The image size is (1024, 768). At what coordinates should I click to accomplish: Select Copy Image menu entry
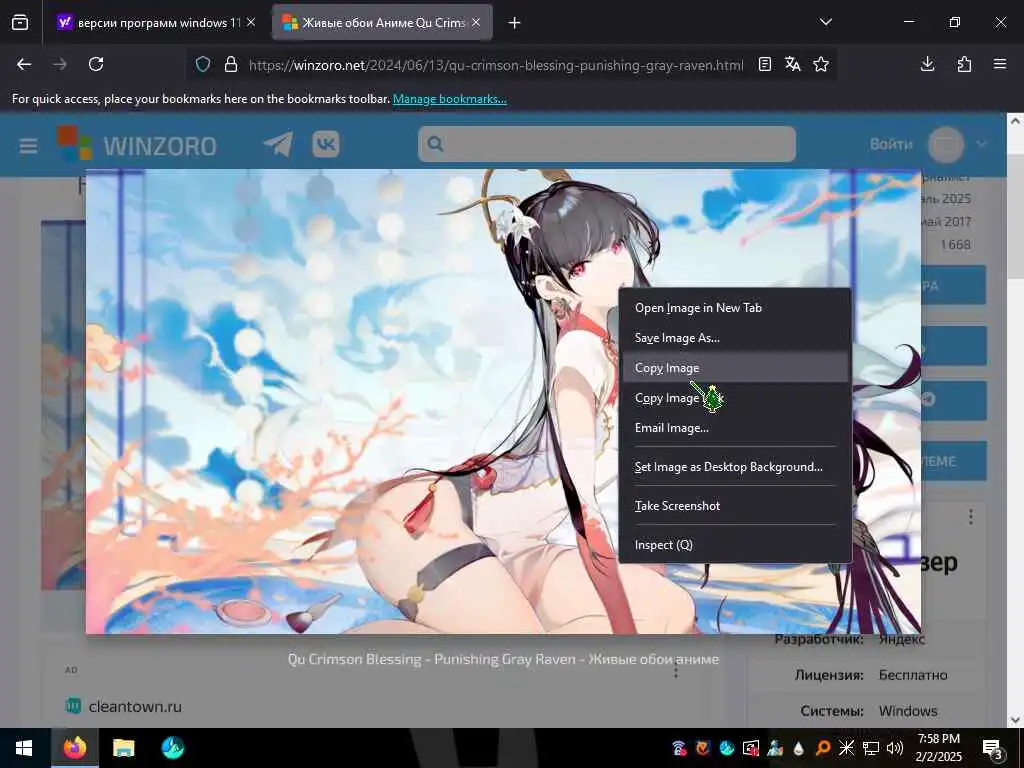click(x=735, y=368)
